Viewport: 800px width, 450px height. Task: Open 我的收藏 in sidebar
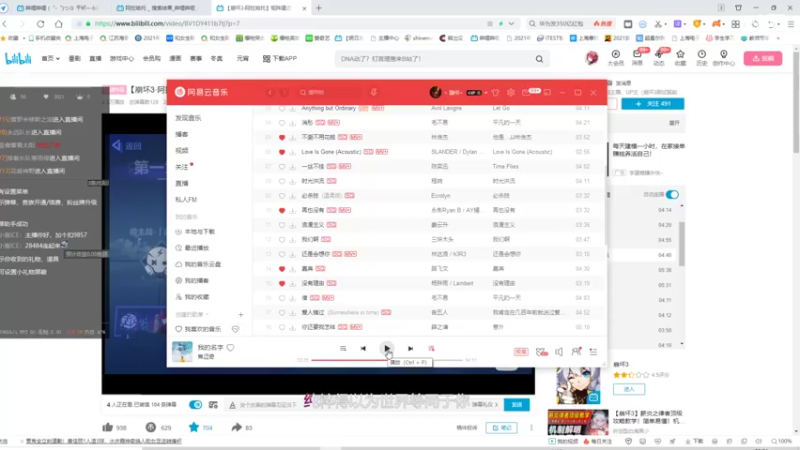click(192, 297)
